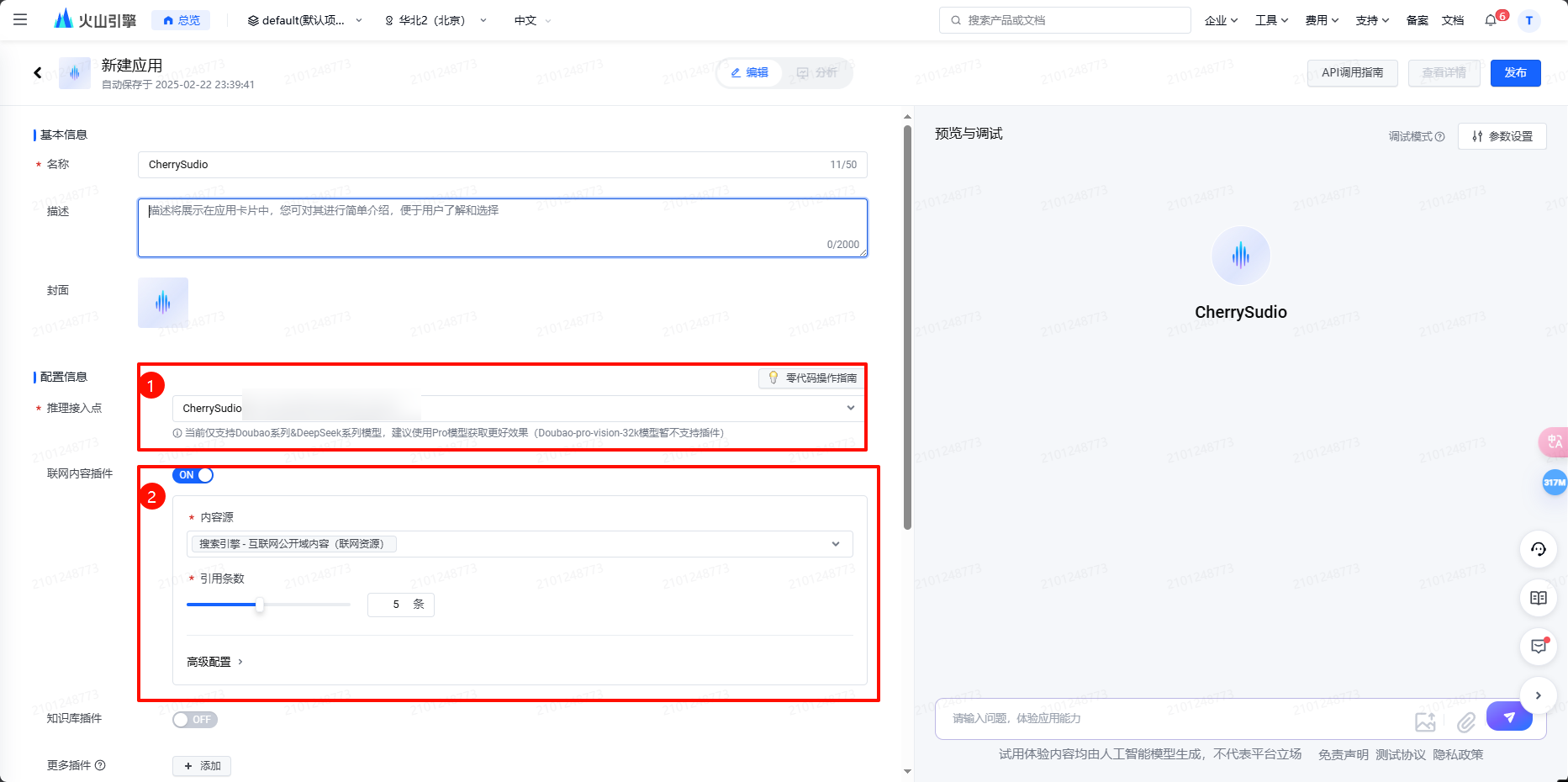Image resolution: width=1568 pixels, height=782 pixels.
Task: Click the paperclip attachment icon
Action: click(x=1466, y=721)
